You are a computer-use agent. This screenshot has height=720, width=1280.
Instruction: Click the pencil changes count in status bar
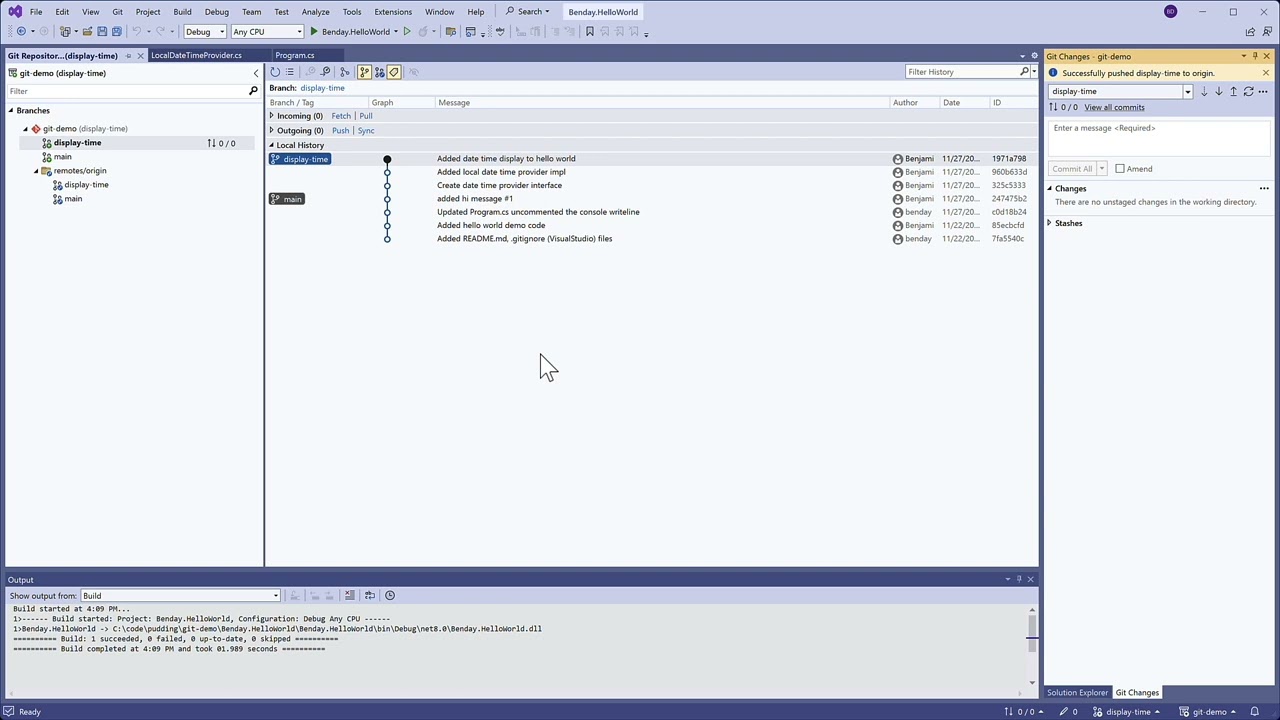1069,712
